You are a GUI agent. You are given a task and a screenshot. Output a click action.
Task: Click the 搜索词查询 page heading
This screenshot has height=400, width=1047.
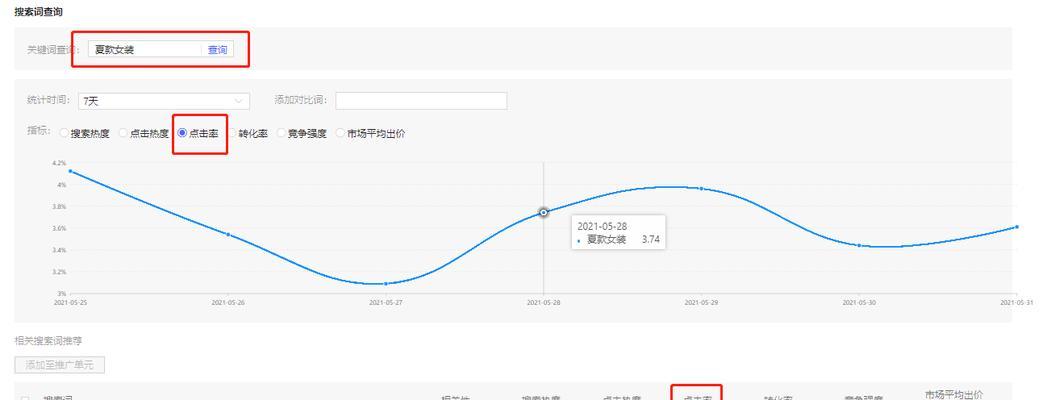click(39, 12)
